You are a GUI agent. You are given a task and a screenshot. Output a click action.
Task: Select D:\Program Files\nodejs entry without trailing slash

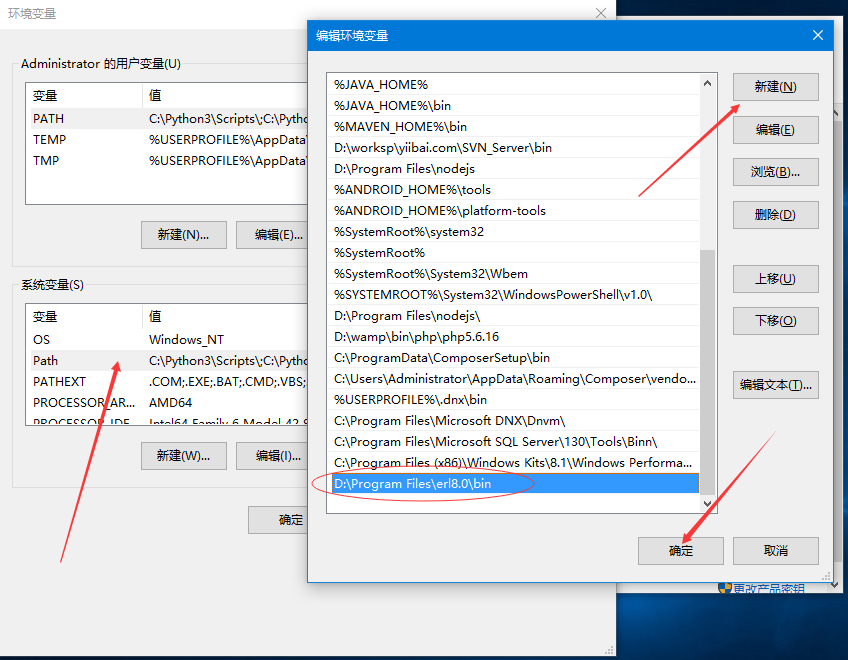(x=513, y=169)
